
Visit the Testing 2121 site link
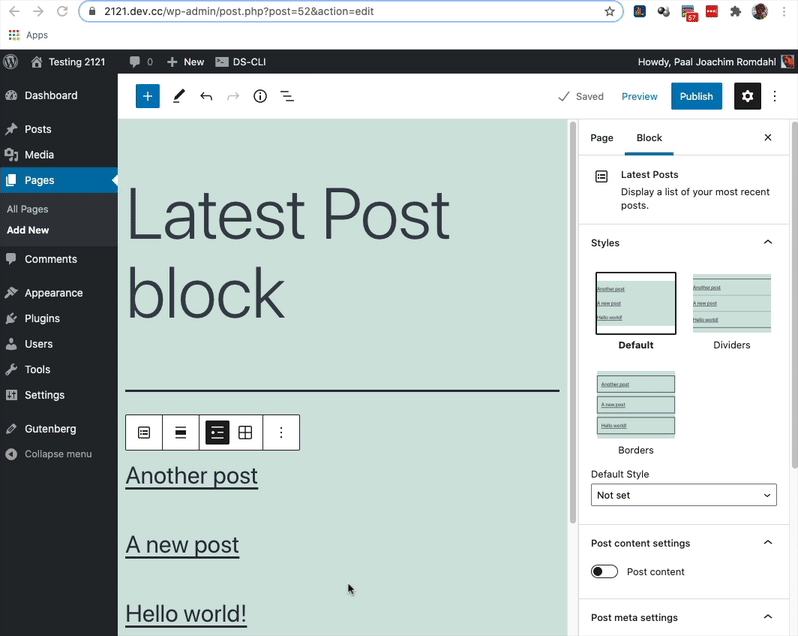click(68, 62)
